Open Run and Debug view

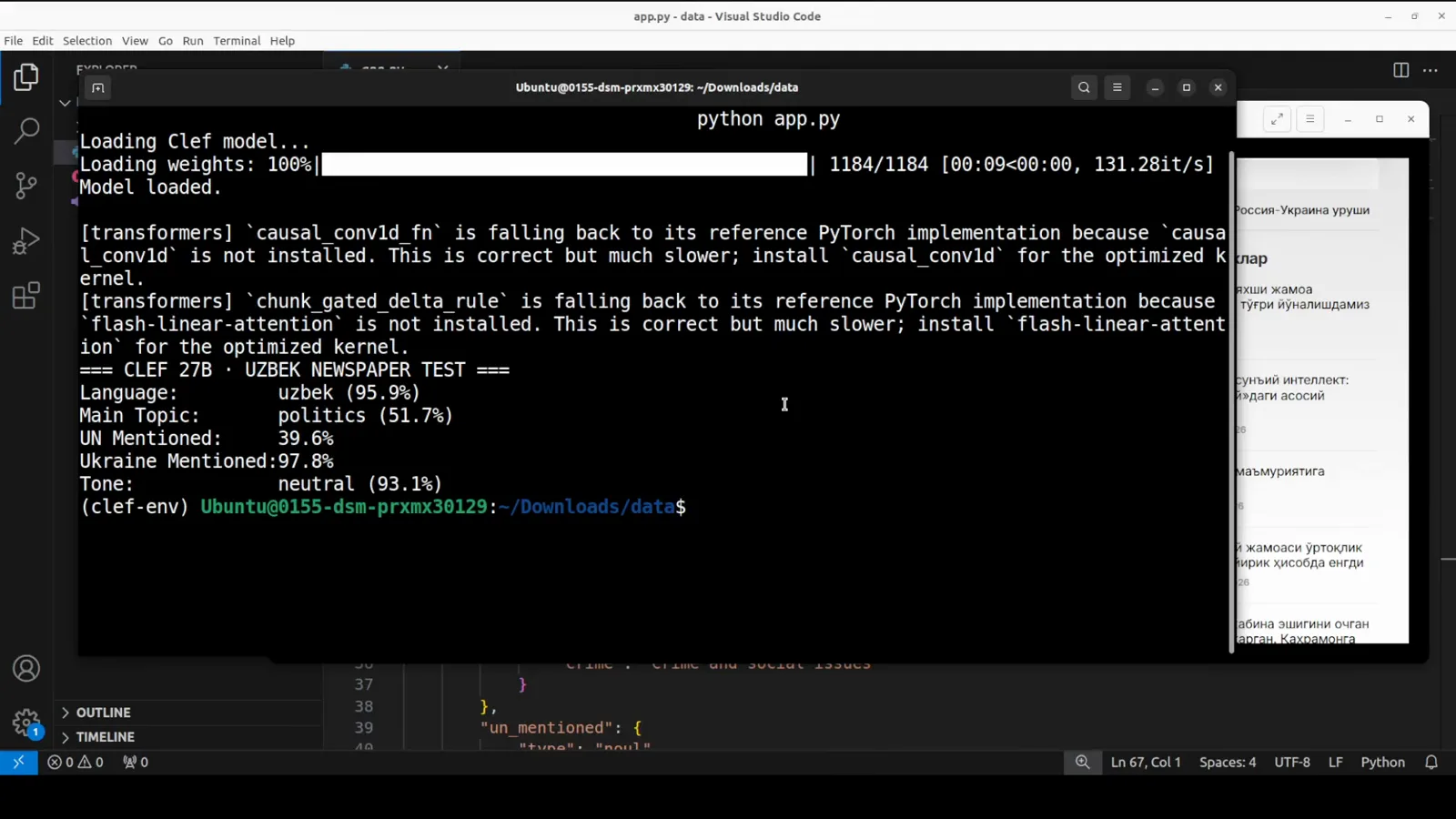[x=26, y=241]
